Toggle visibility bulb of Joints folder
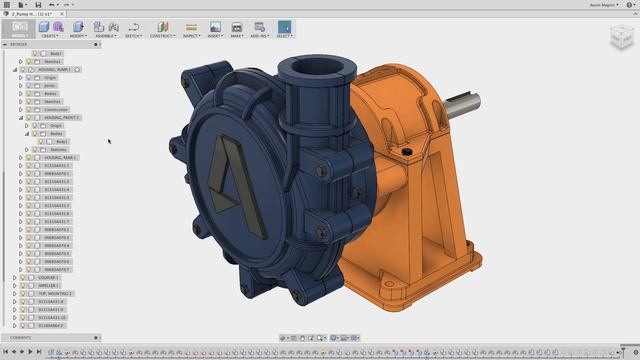Viewport: 640px width, 360px height. click(29, 86)
